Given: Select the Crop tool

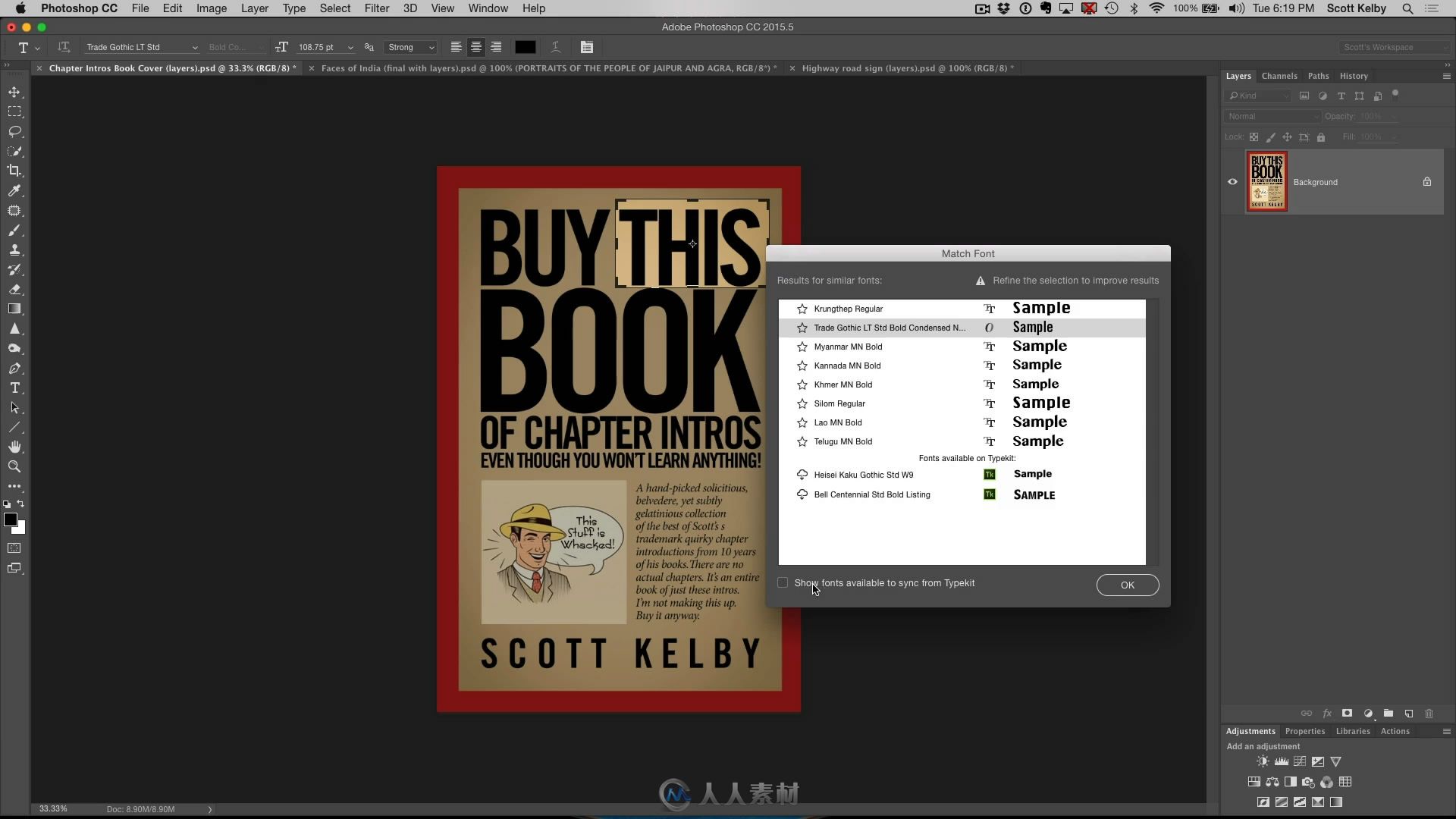Looking at the screenshot, I should pos(14,171).
